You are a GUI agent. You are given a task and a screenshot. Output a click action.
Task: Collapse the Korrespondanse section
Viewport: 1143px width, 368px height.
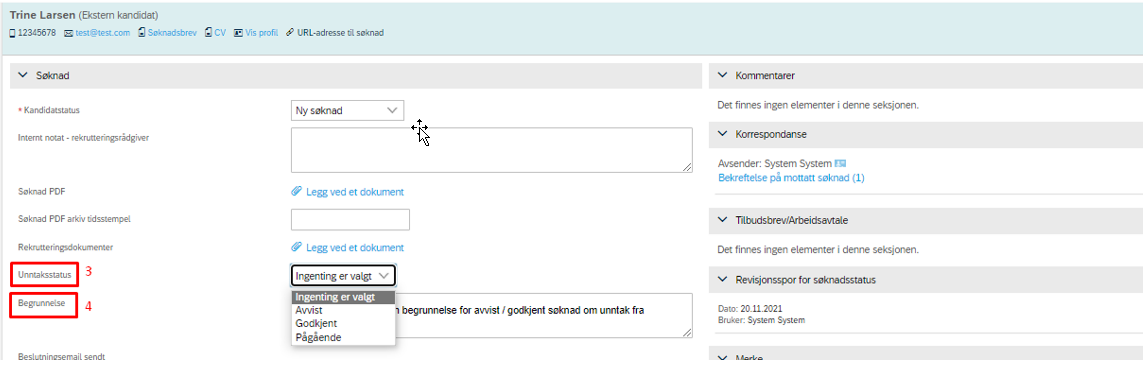(723, 134)
